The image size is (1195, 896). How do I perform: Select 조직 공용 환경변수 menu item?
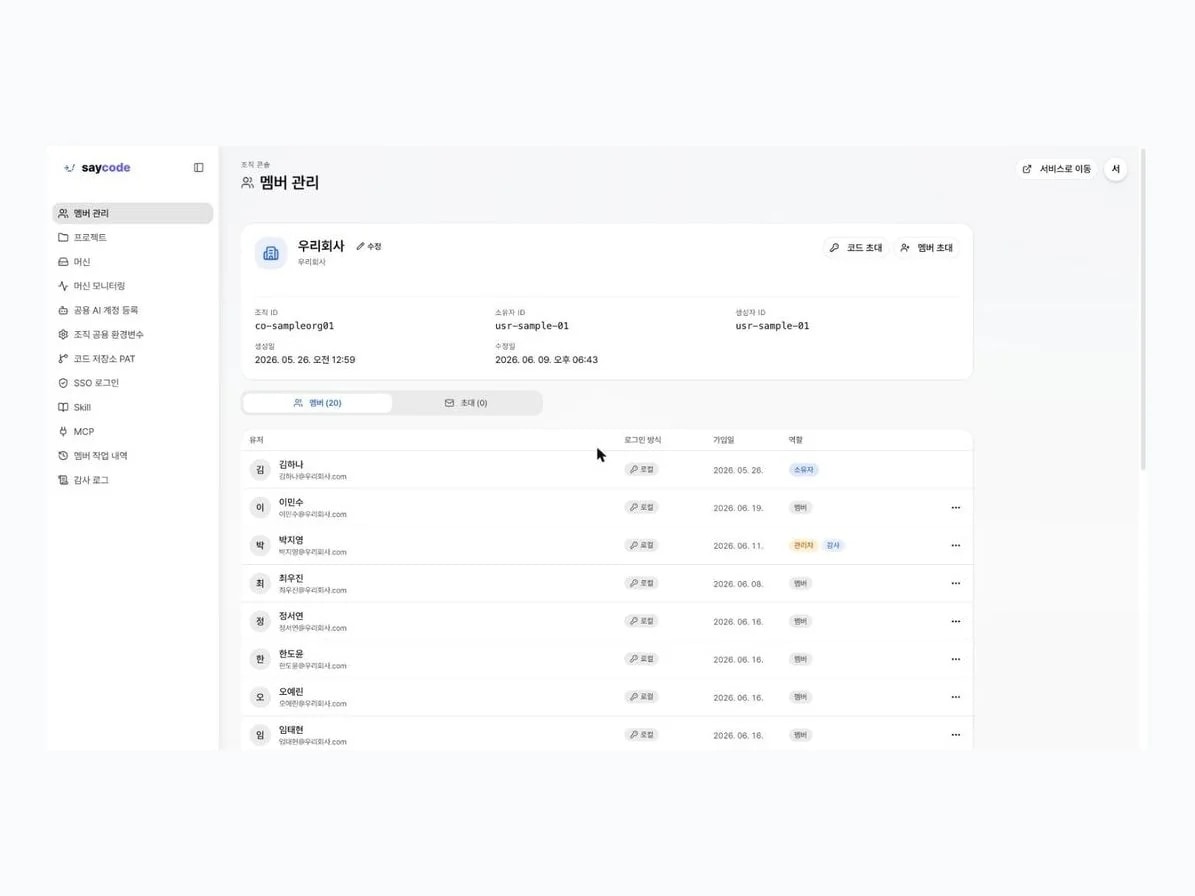133,334
